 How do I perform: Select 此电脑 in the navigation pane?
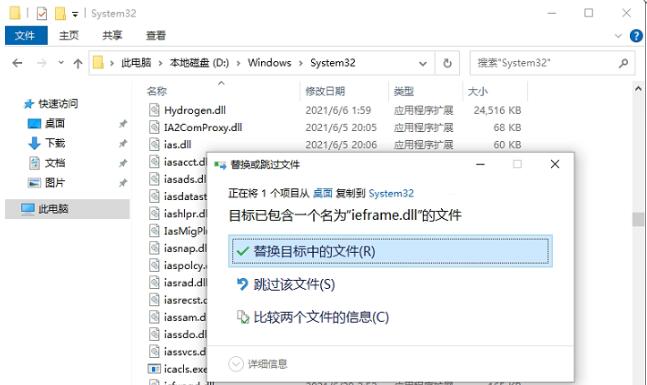[x=67, y=209]
